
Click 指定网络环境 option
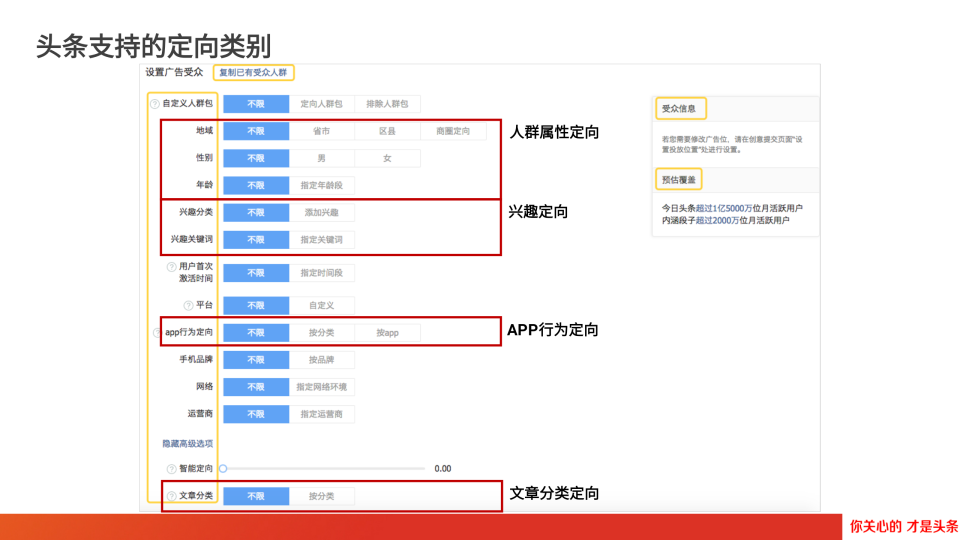(321, 386)
